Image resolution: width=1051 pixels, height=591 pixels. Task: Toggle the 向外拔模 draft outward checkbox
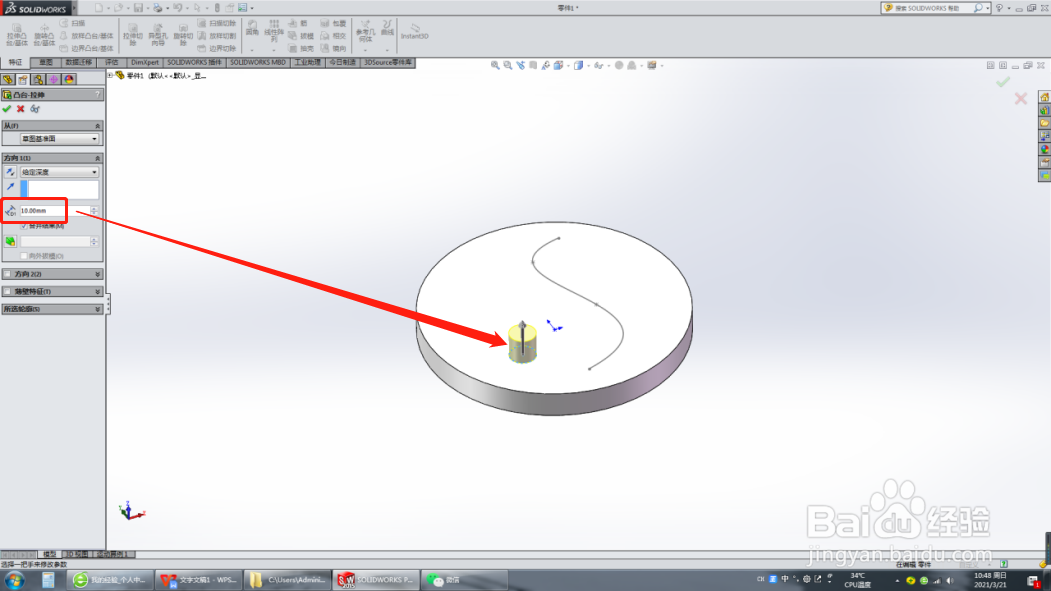pyautogui.click(x=24, y=256)
